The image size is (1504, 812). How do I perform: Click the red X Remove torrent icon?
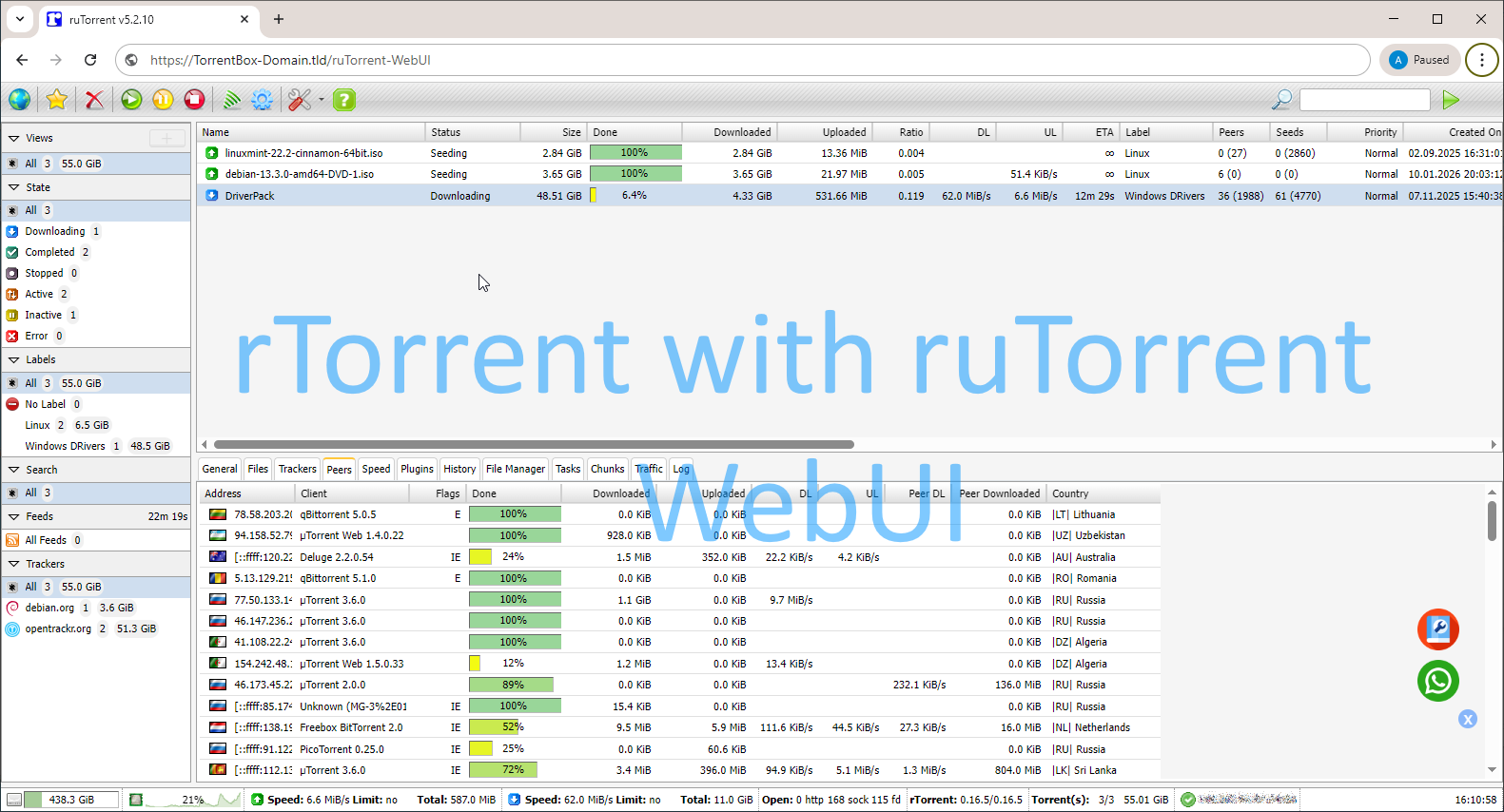coord(94,100)
